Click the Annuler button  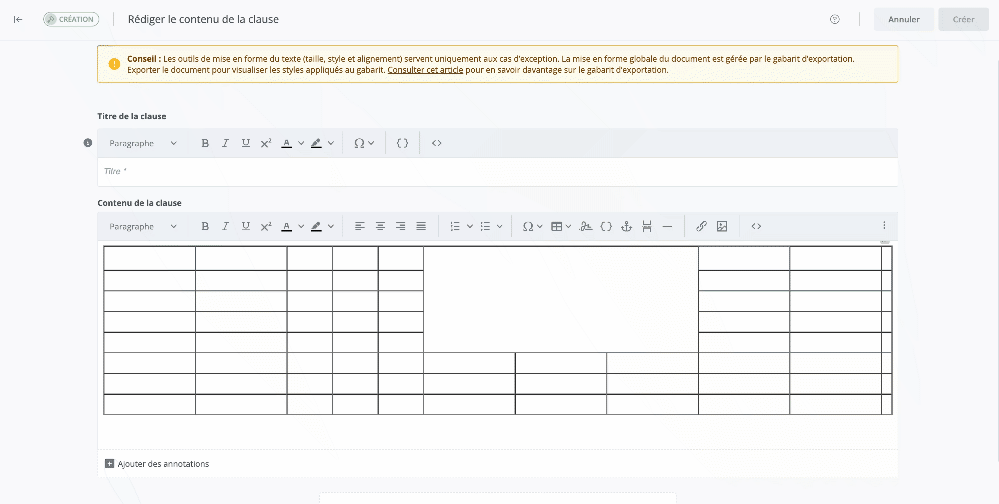click(903, 19)
